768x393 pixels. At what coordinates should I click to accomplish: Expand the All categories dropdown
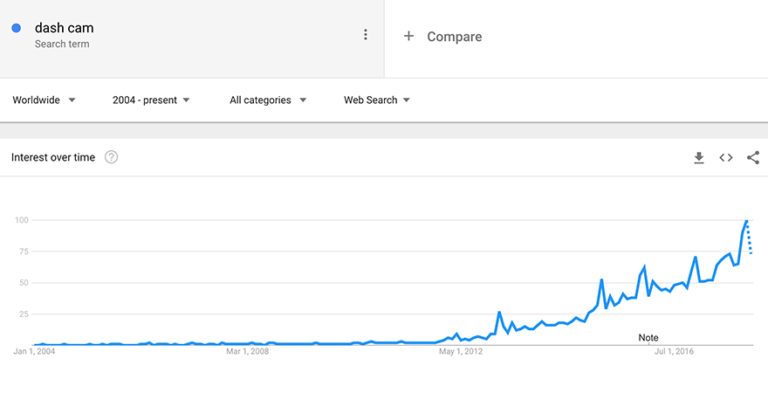coord(268,100)
